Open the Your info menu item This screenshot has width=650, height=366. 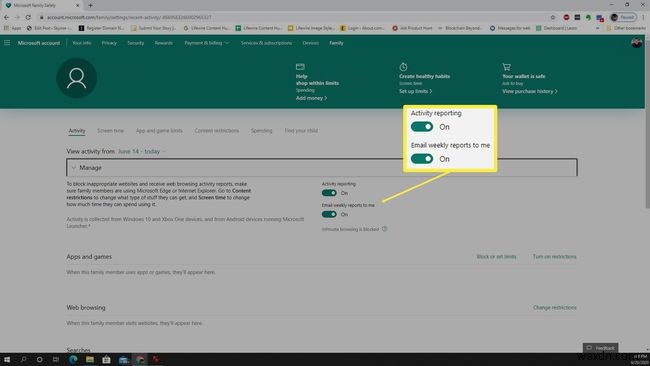click(82, 43)
